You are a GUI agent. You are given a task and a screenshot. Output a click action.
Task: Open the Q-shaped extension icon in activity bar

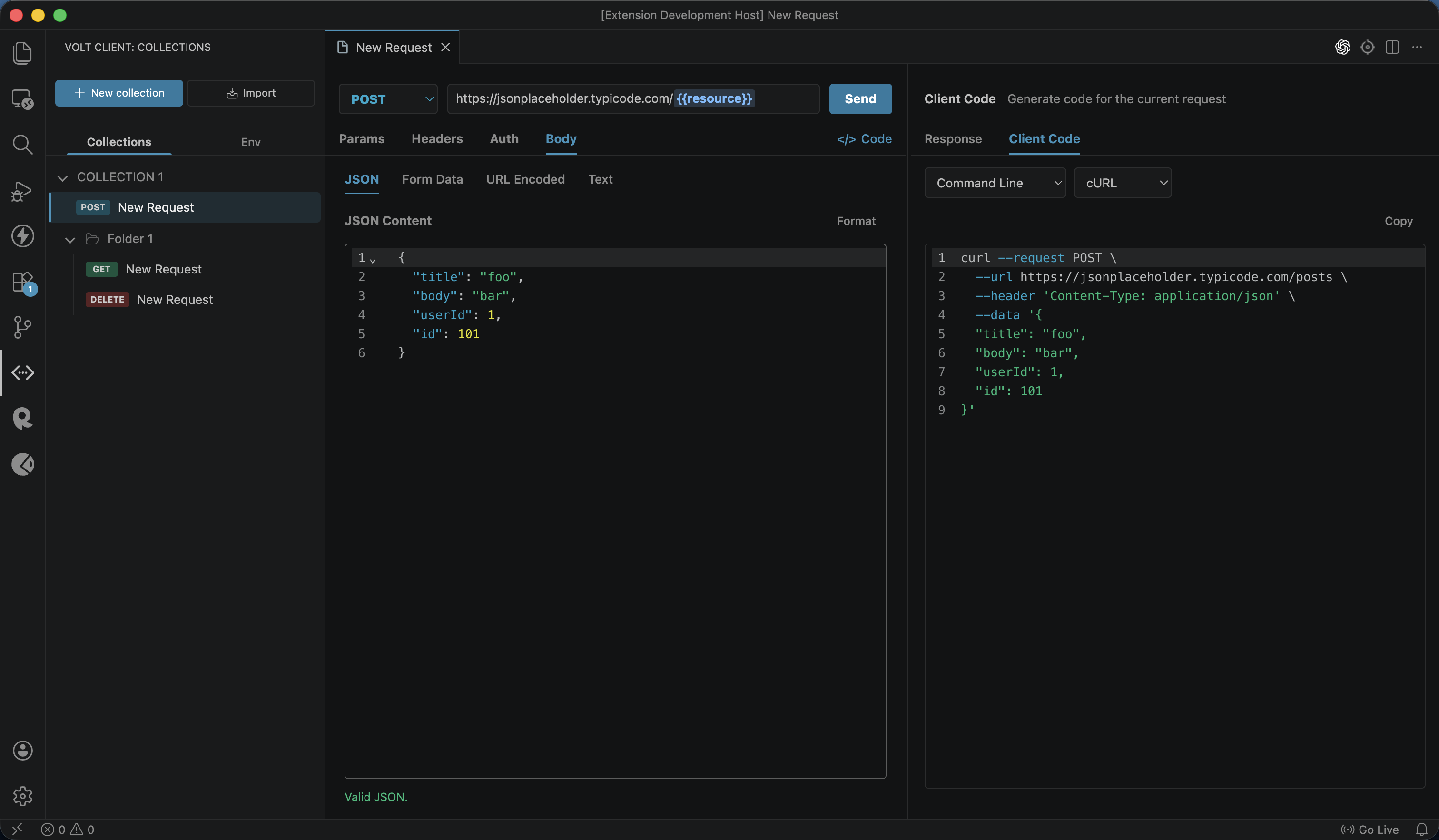click(x=22, y=418)
